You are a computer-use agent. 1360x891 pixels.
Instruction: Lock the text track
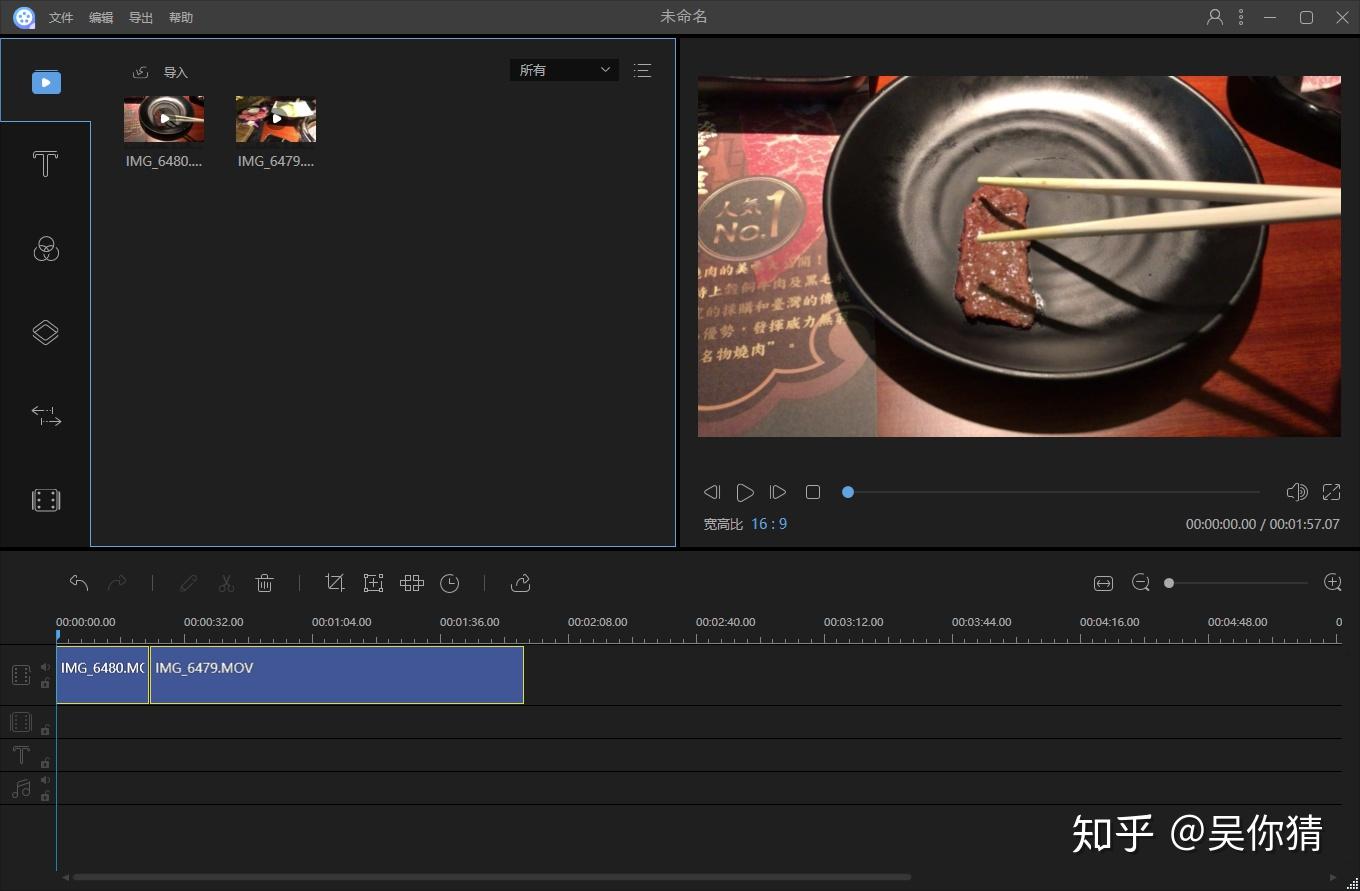[x=45, y=763]
